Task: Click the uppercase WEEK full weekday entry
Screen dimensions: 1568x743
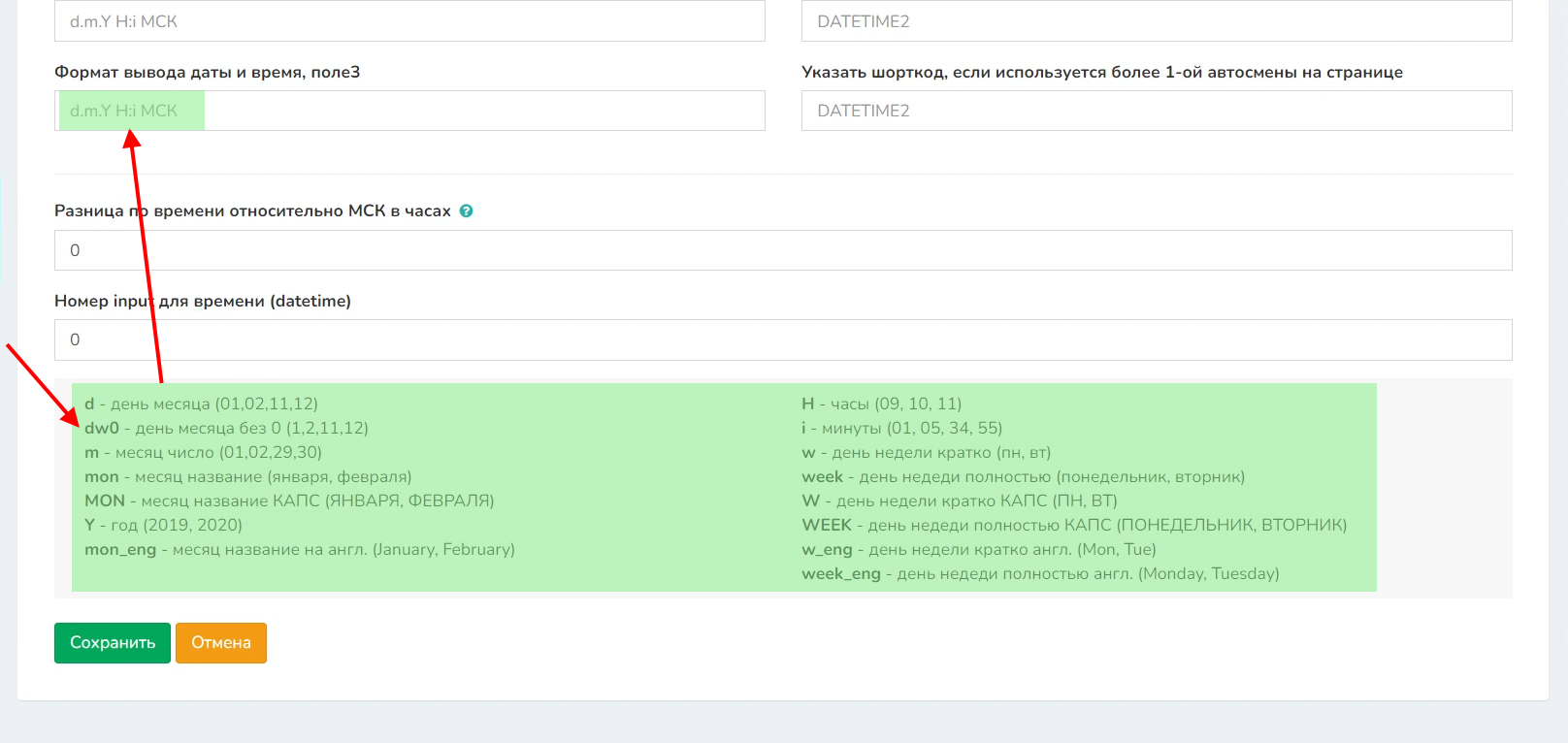Action: pyautogui.click(x=1073, y=525)
